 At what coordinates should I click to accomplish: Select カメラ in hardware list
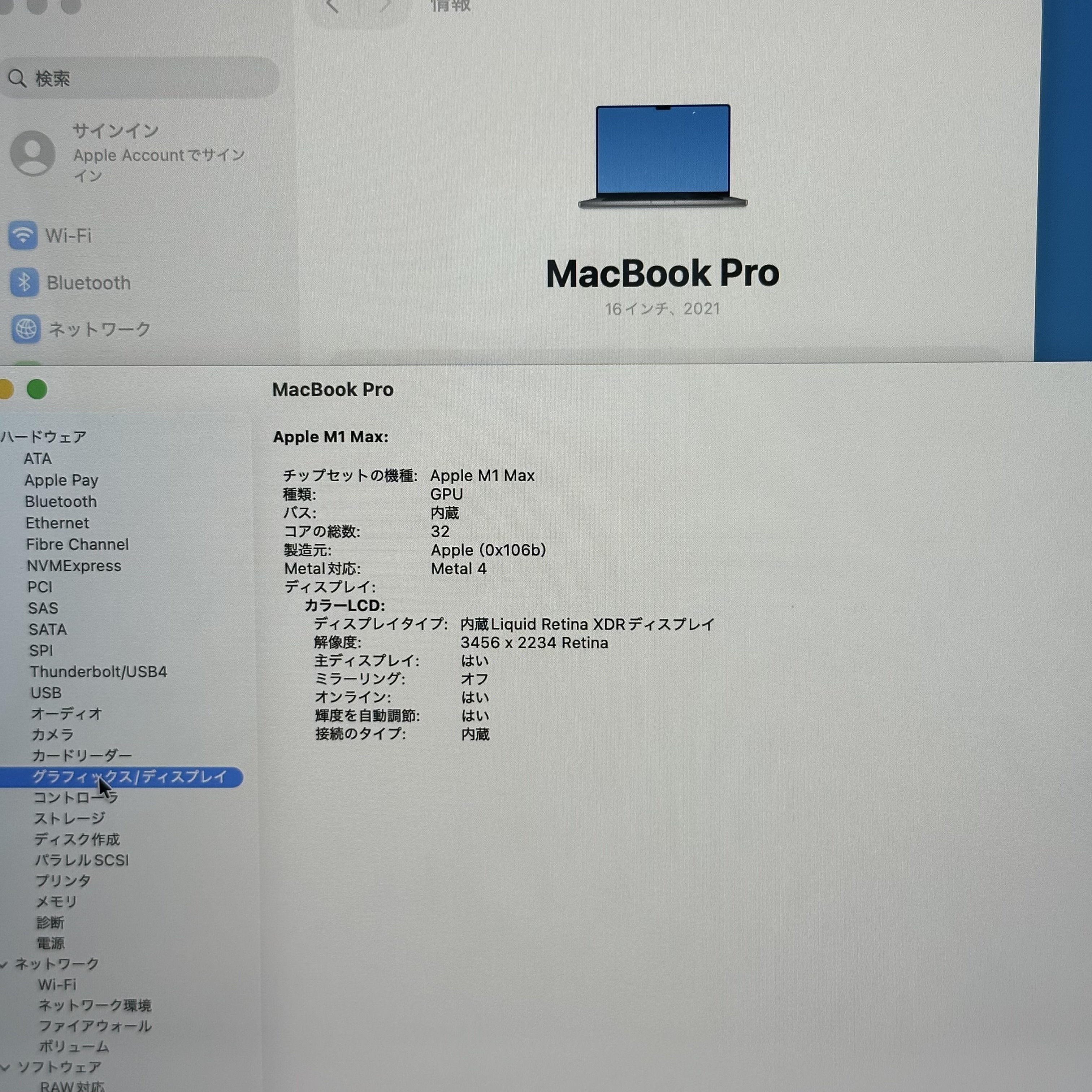pos(53,734)
